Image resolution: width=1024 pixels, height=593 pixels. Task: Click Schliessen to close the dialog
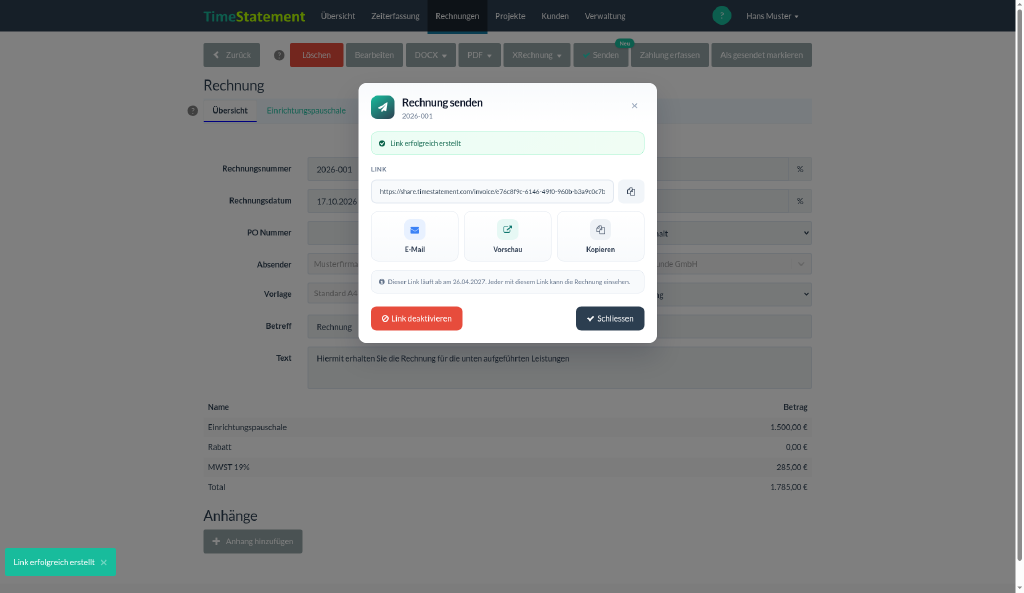tap(610, 319)
